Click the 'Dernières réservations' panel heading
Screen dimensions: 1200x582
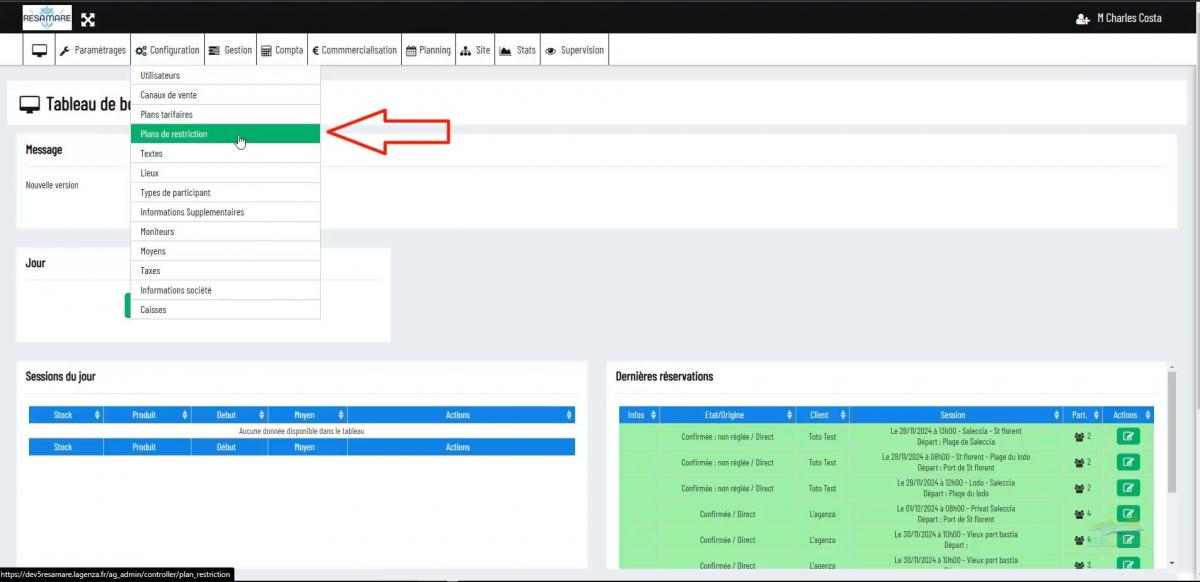click(x=664, y=376)
